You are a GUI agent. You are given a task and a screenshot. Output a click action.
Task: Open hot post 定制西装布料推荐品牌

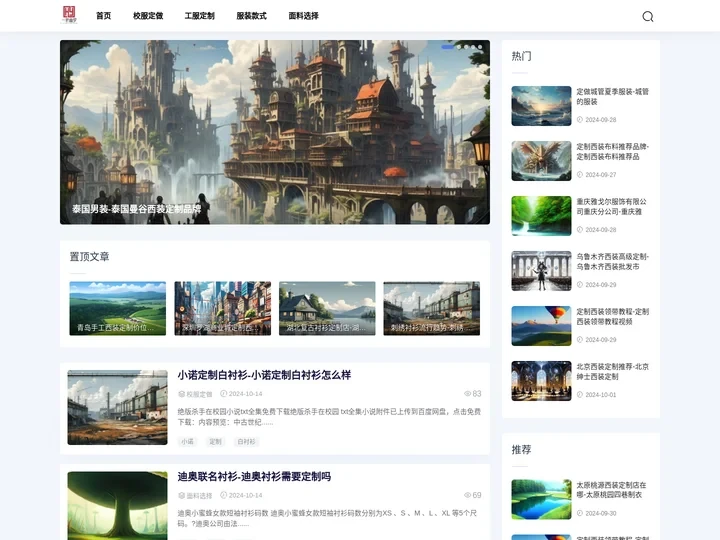613,152
